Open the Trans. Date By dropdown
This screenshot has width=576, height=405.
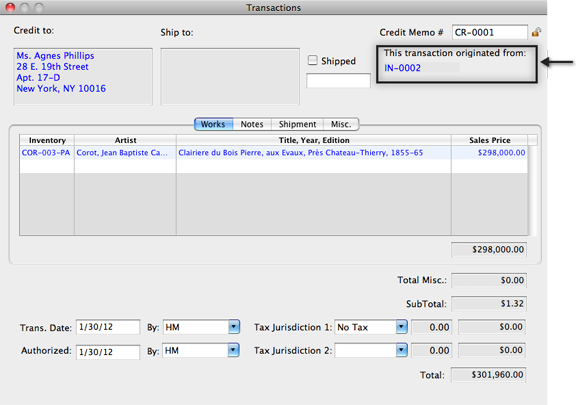[234, 327]
